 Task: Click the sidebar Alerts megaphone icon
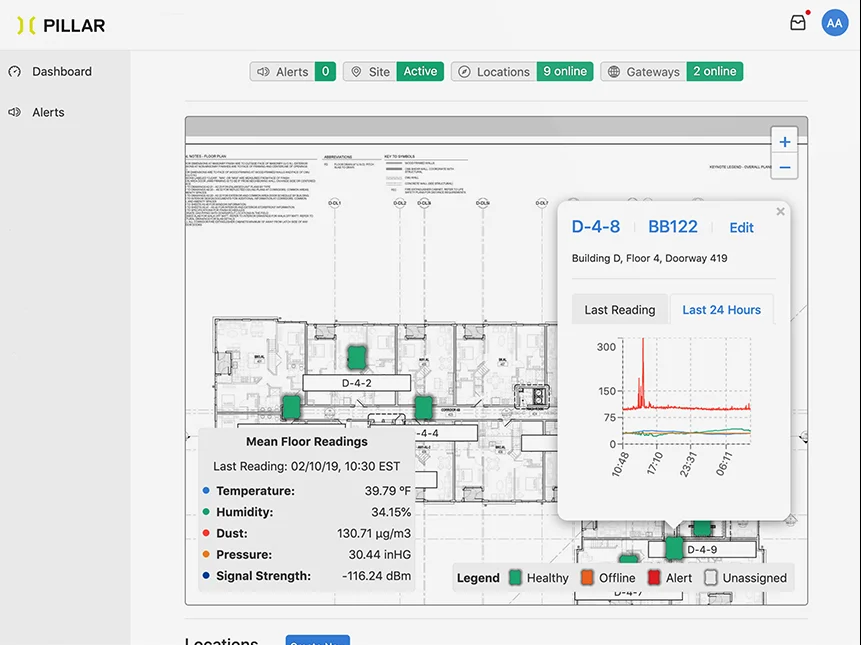[15, 112]
